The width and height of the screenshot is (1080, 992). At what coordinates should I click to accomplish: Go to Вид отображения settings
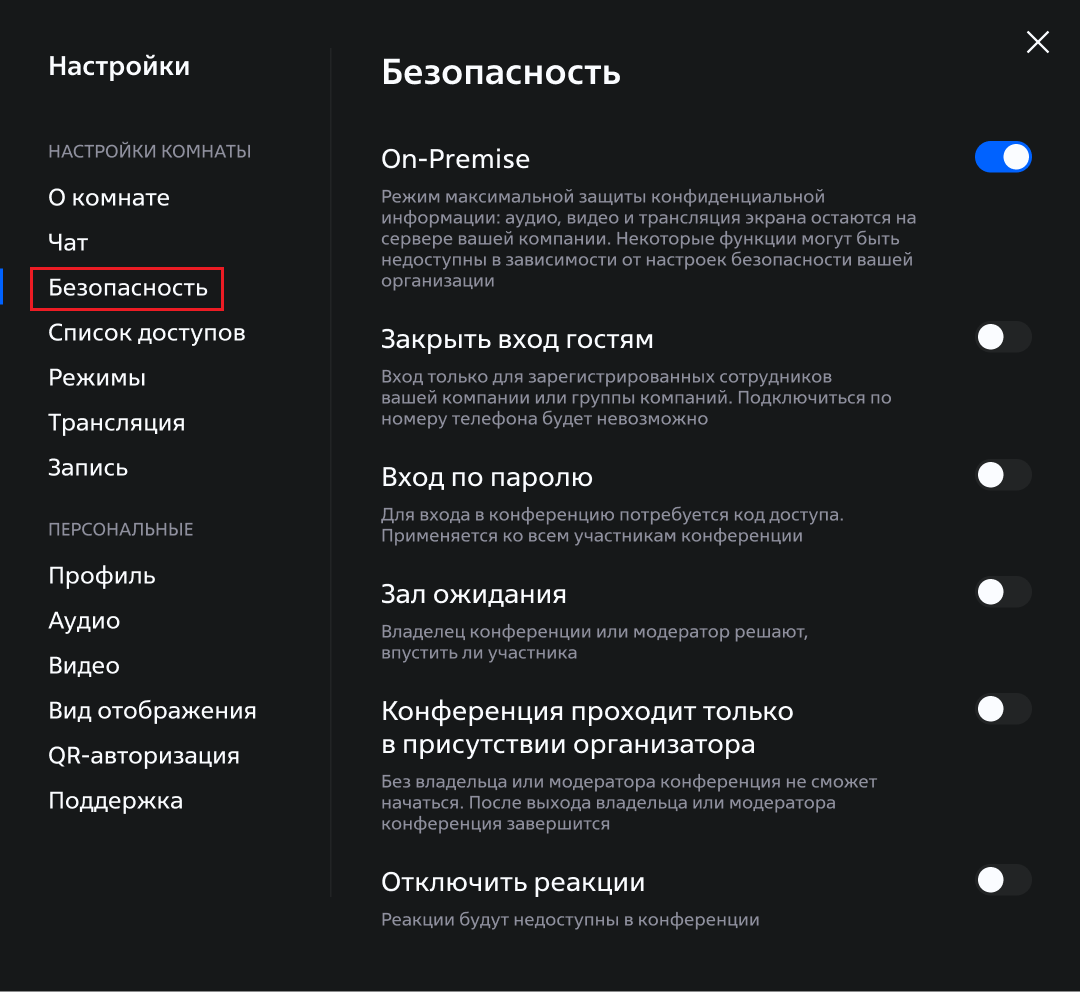(152, 711)
